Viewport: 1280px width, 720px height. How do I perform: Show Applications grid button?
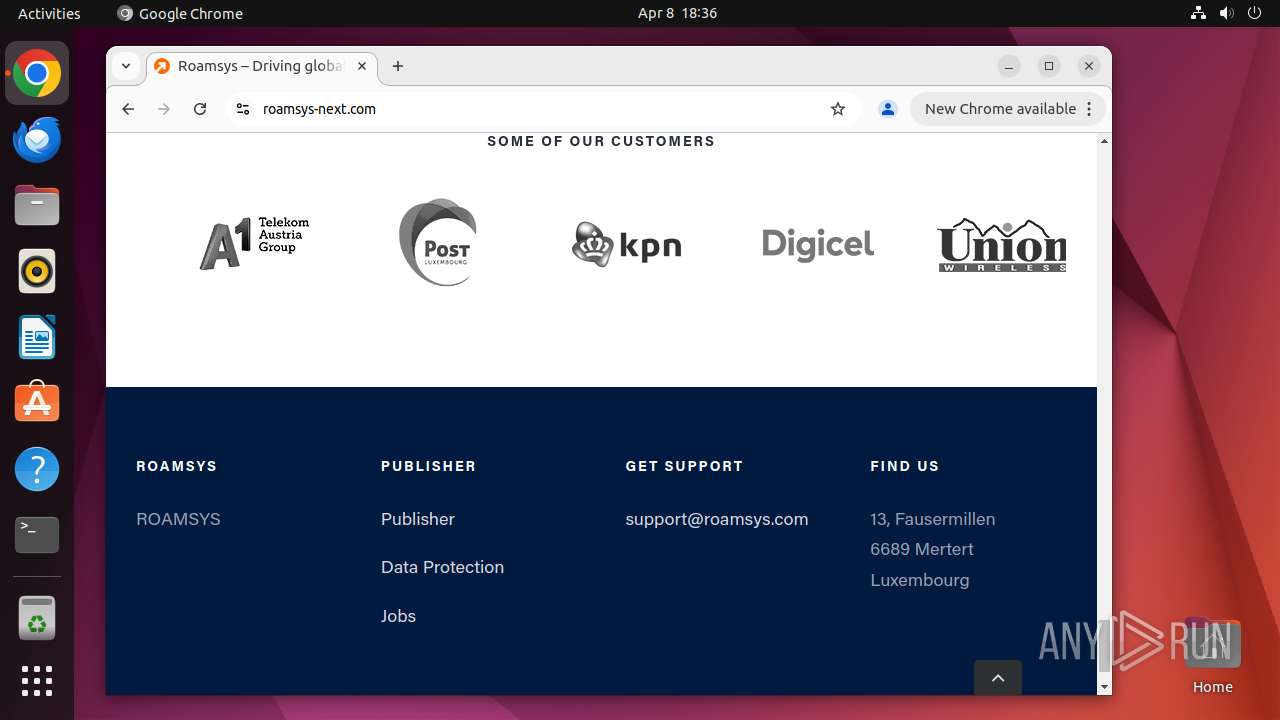pyautogui.click(x=37, y=681)
